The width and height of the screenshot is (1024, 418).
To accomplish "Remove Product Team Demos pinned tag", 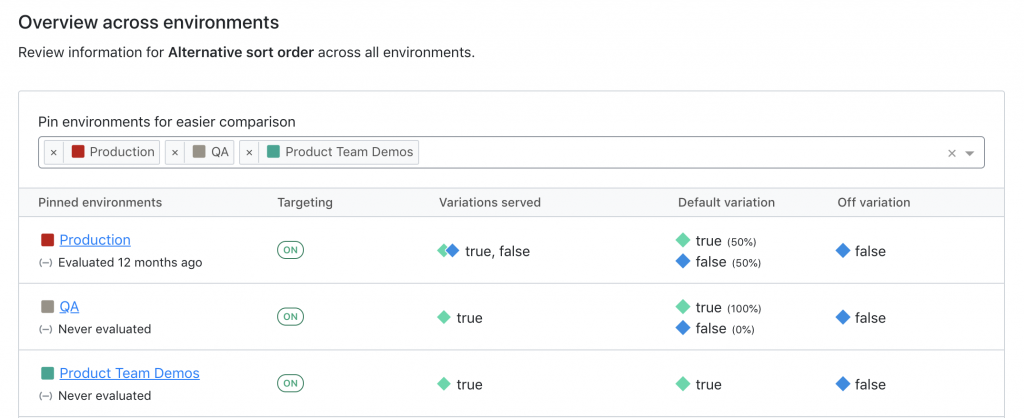I will (249, 152).
